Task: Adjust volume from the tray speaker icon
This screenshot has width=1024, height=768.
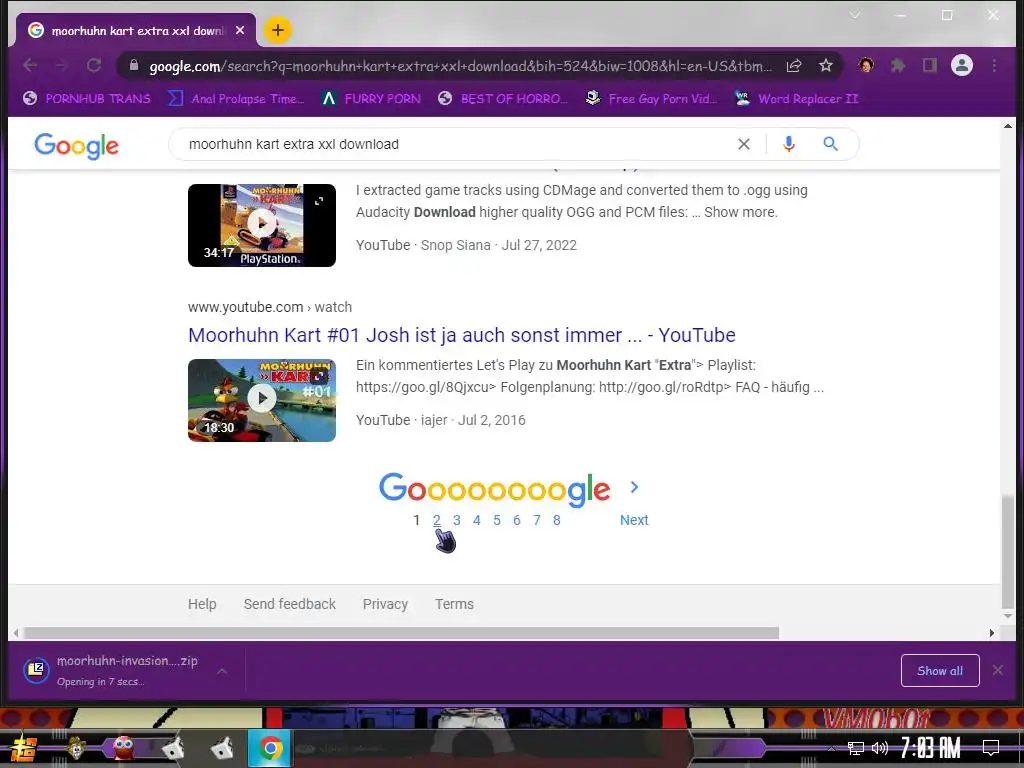Action: point(880,748)
